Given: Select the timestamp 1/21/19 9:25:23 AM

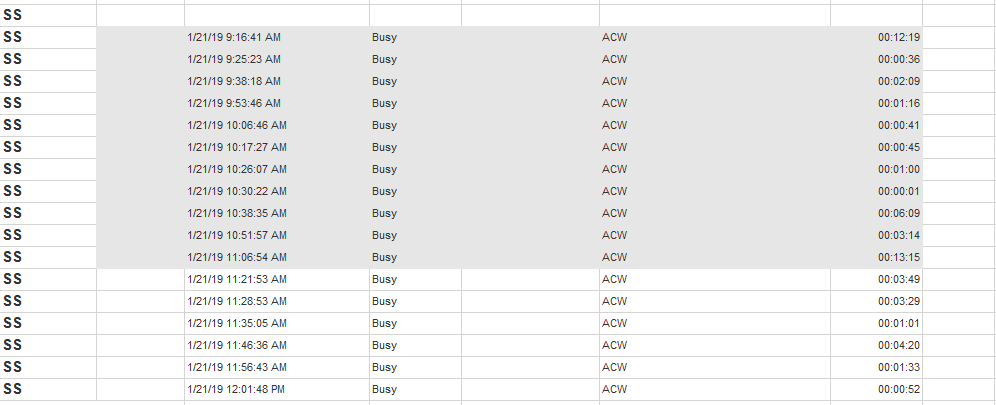Looking at the screenshot, I should (x=234, y=59).
